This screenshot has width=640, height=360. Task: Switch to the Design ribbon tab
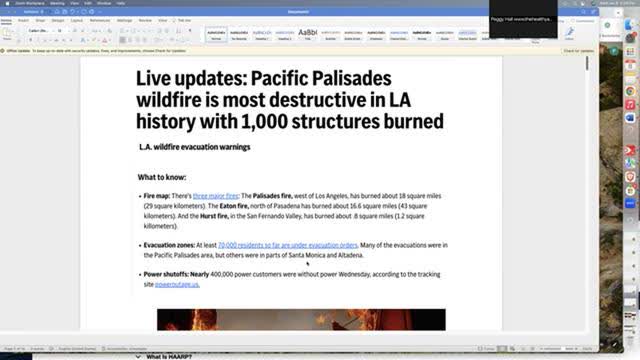58,20
